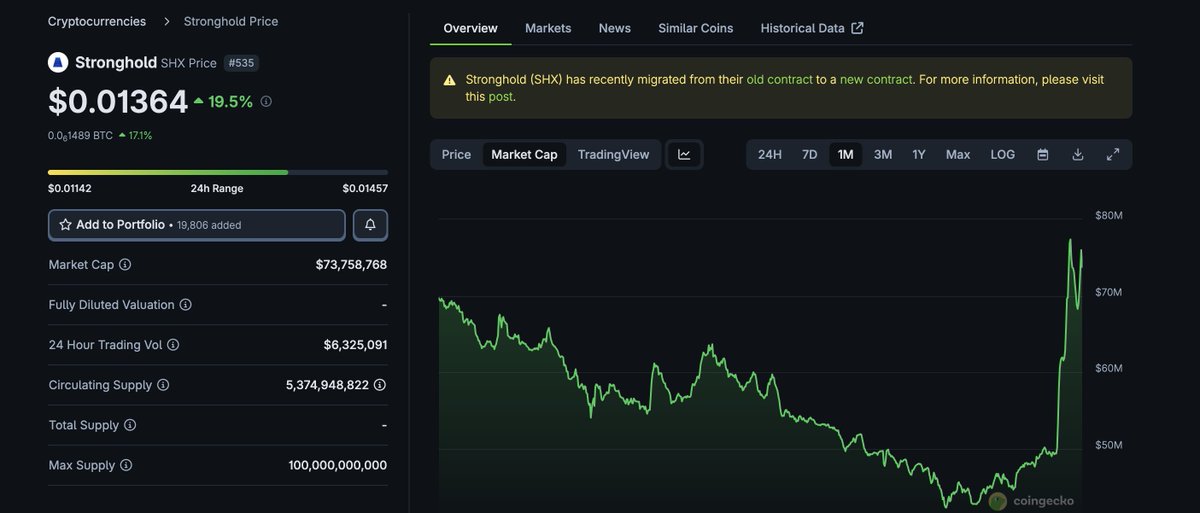Select the Max time range
This screenshot has width=1200, height=513.
click(x=958, y=154)
